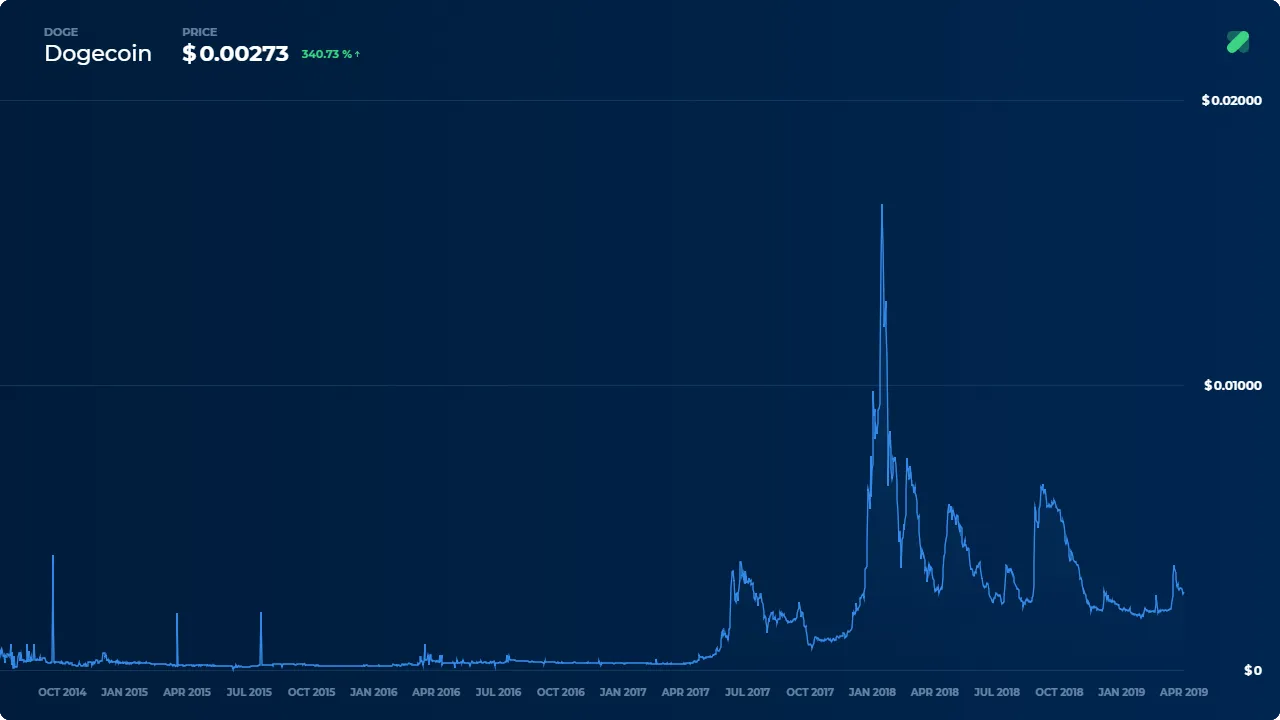Click the JUL 2017 date label
1280x720 pixels.
pyautogui.click(x=747, y=692)
